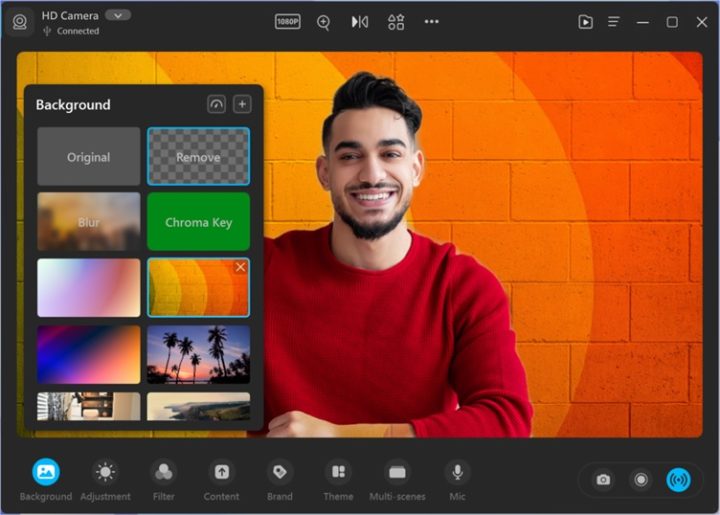Open the three-dots more options menu
This screenshot has width=720, height=515.
pyautogui.click(x=431, y=22)
